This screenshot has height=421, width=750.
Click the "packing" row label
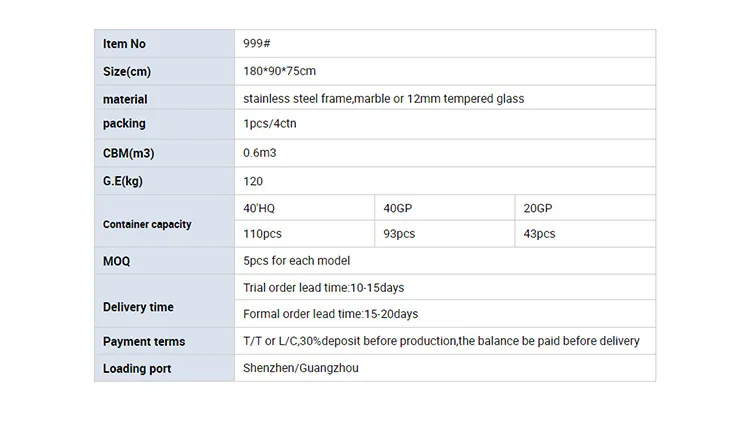click(124, 124)
